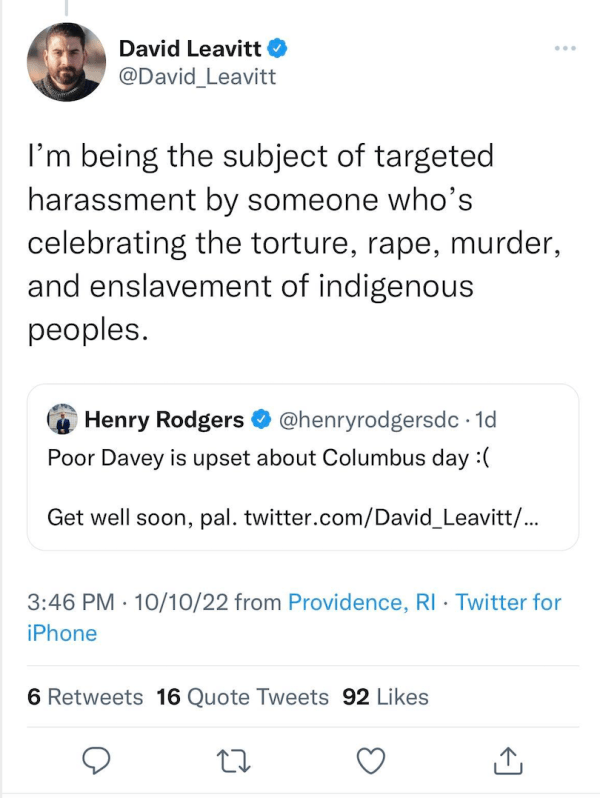Open the Henry Rodgers name in quoted tweet
This screenshot has height=798, width=600.
[x=164, y=420]
